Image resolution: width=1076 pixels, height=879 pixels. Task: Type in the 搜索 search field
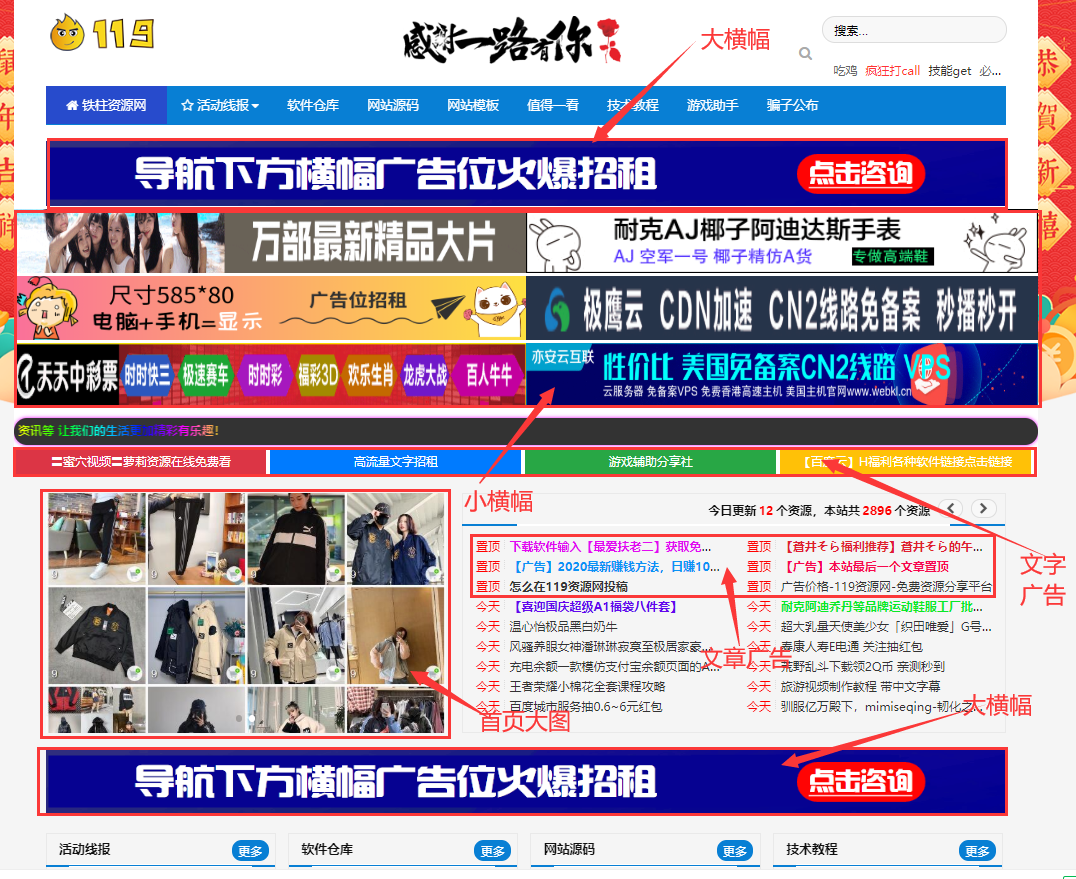pyautogui.click(x=913, y=31)
